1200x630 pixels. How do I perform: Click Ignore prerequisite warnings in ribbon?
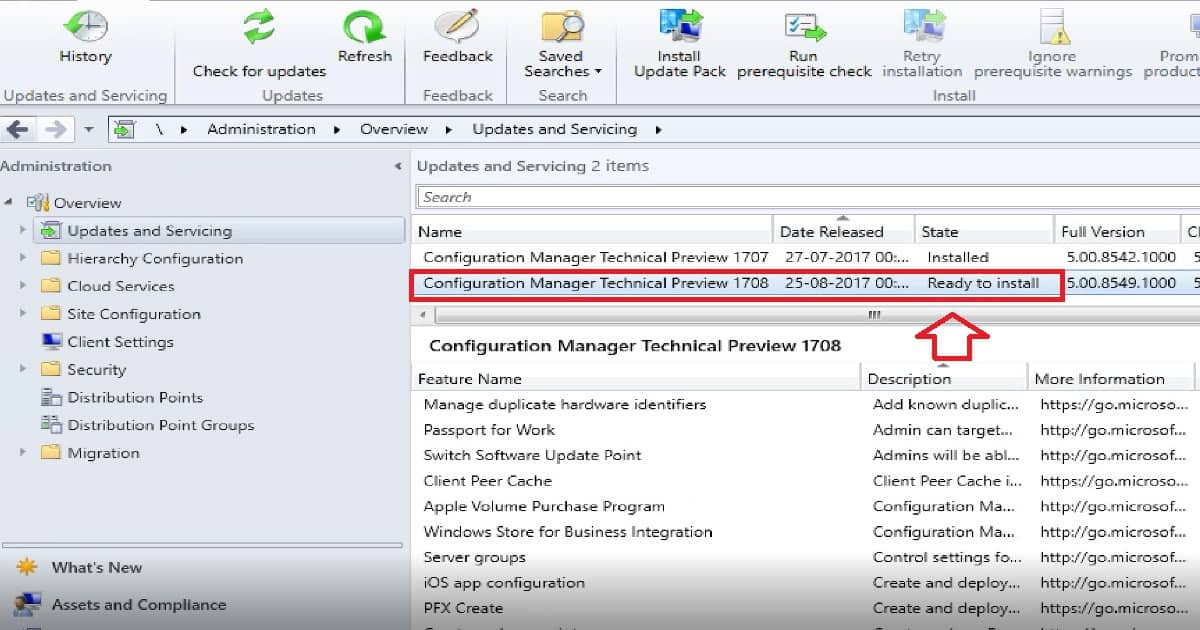[1053, 45]
